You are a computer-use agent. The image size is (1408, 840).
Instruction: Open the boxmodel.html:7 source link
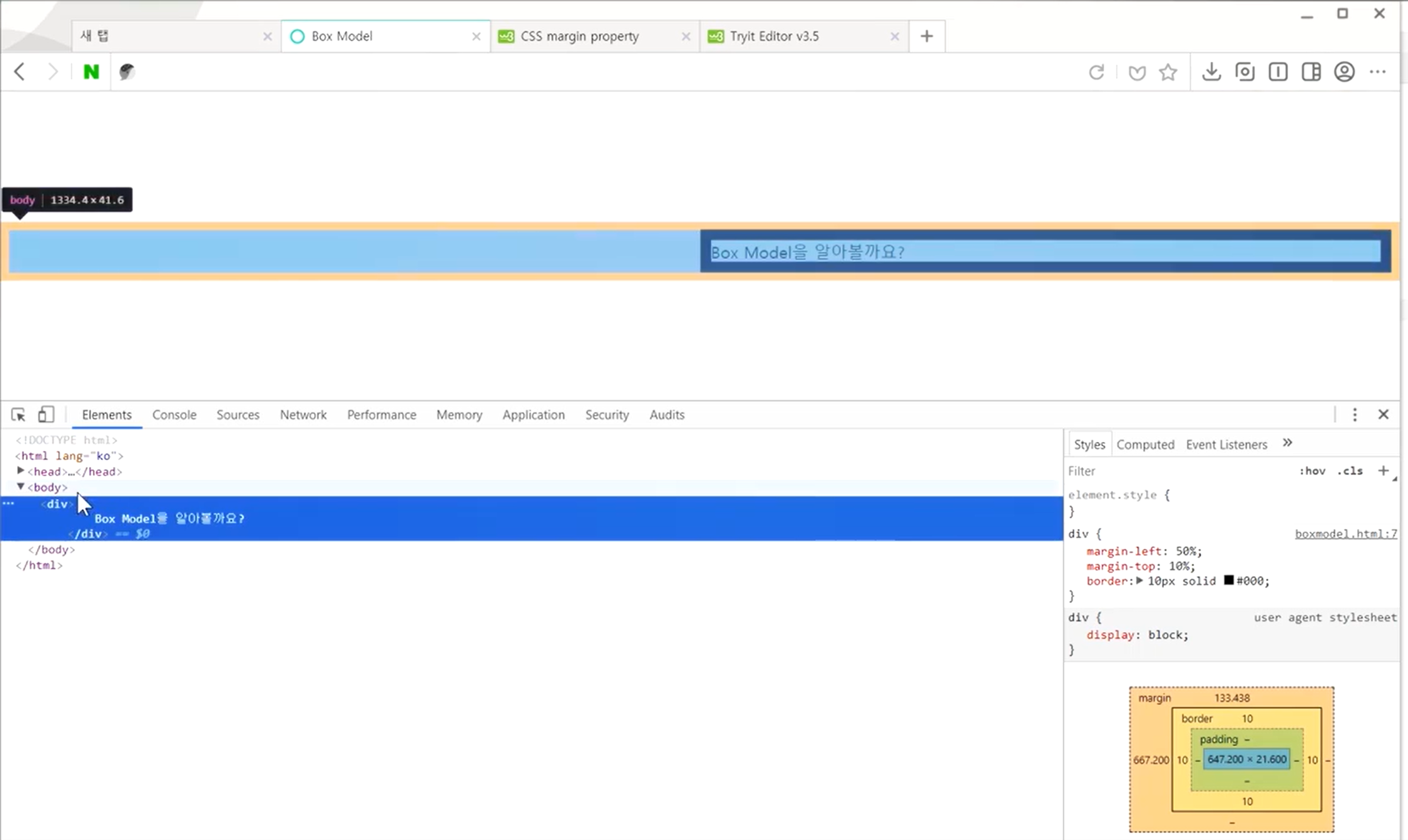pyautogui.click(x=1346, y=534)
